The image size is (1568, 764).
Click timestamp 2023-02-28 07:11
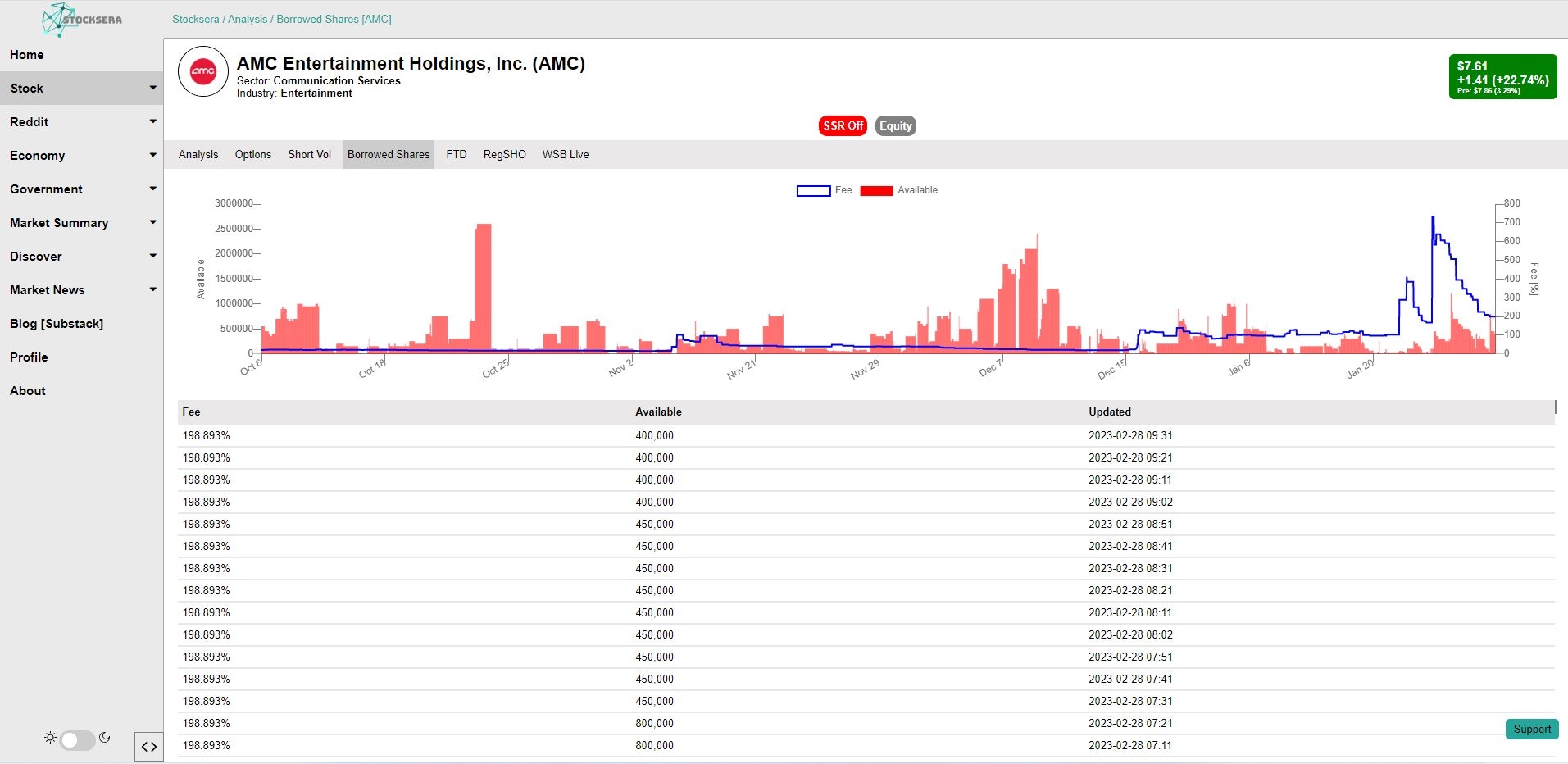click(1130, 745)
